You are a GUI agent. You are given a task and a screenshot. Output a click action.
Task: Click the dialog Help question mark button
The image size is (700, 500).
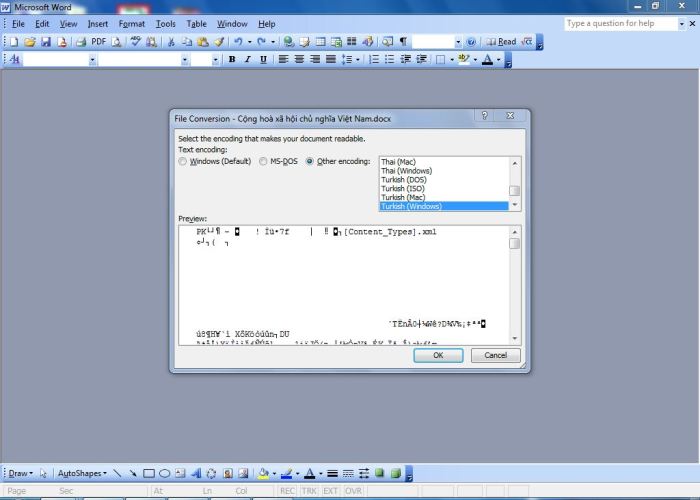[x=485, y=116]
